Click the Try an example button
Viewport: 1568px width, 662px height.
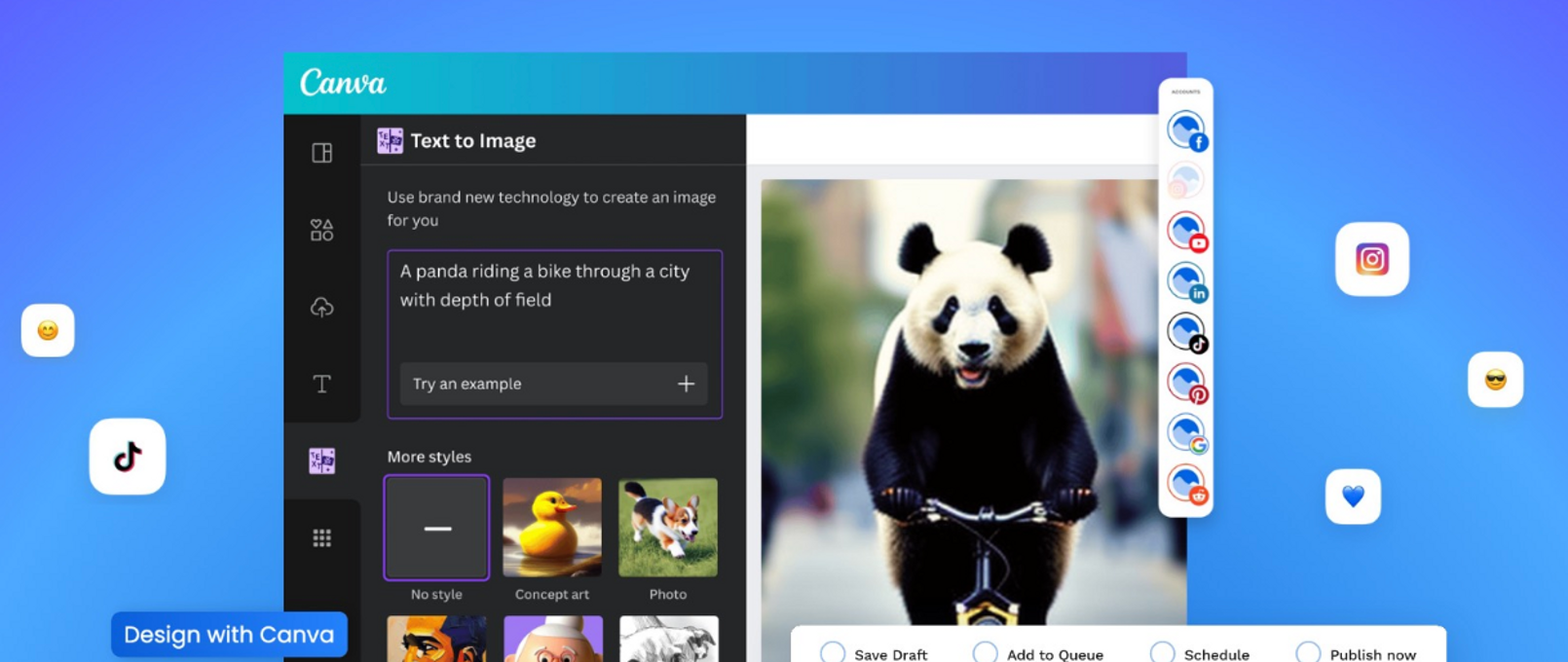pyautogui.click(x=554, y=384)
